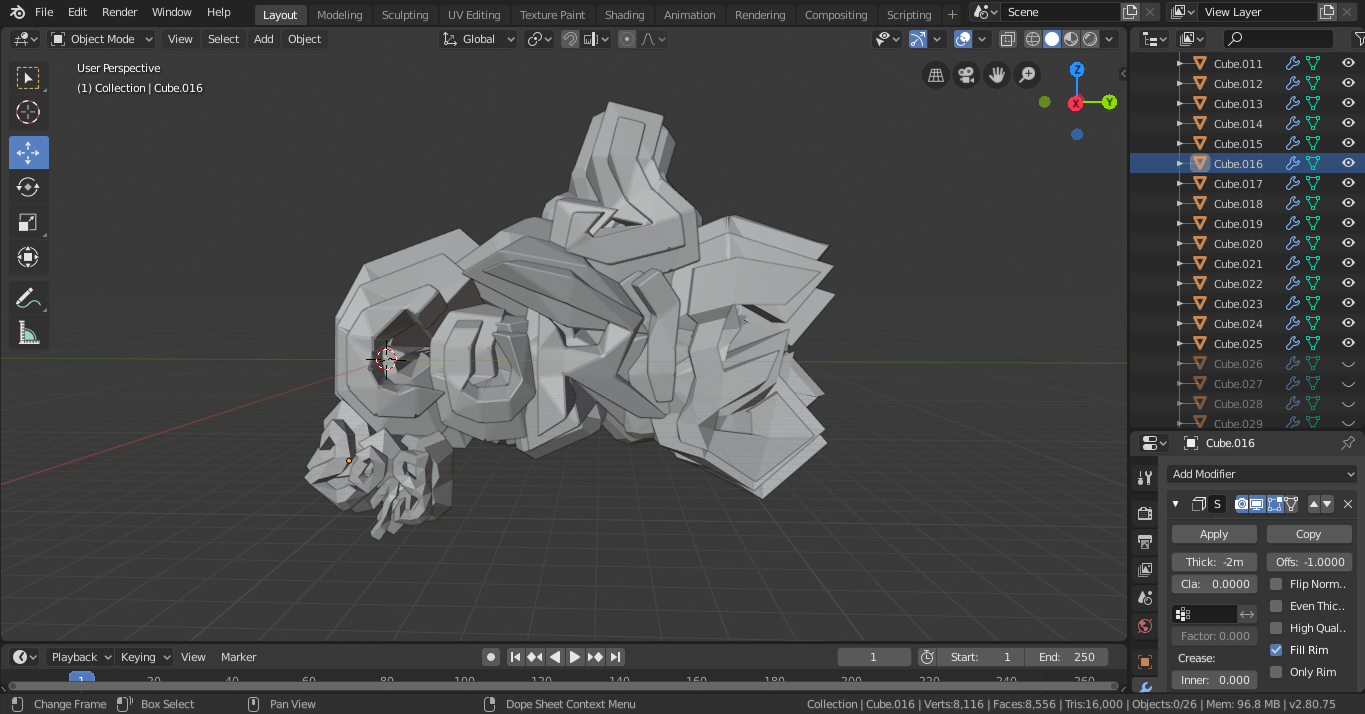Select the Rotate tool

click(x=28, y=187)
